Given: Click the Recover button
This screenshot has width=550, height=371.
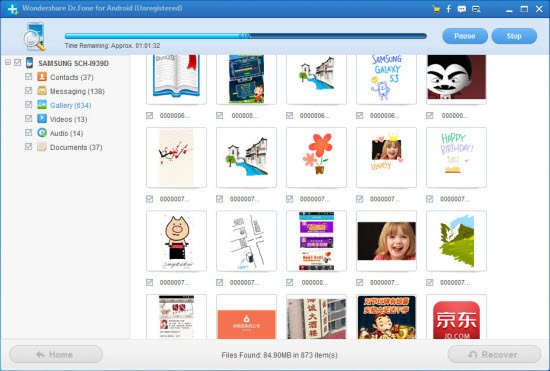Looking at the screenshot, I should (494, 355).
